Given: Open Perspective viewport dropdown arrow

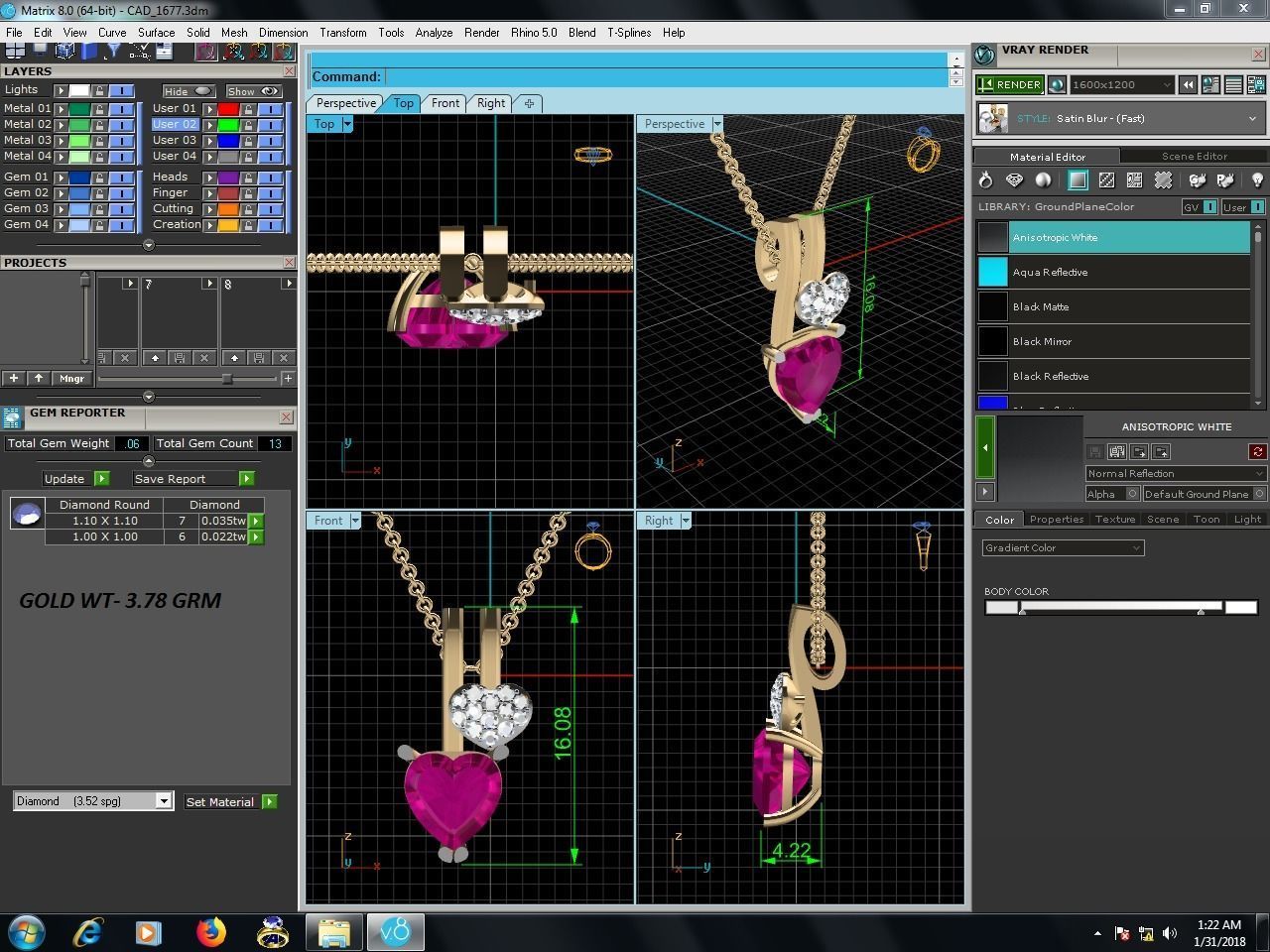Looking at the screenshot, I should tap(716, 124).
